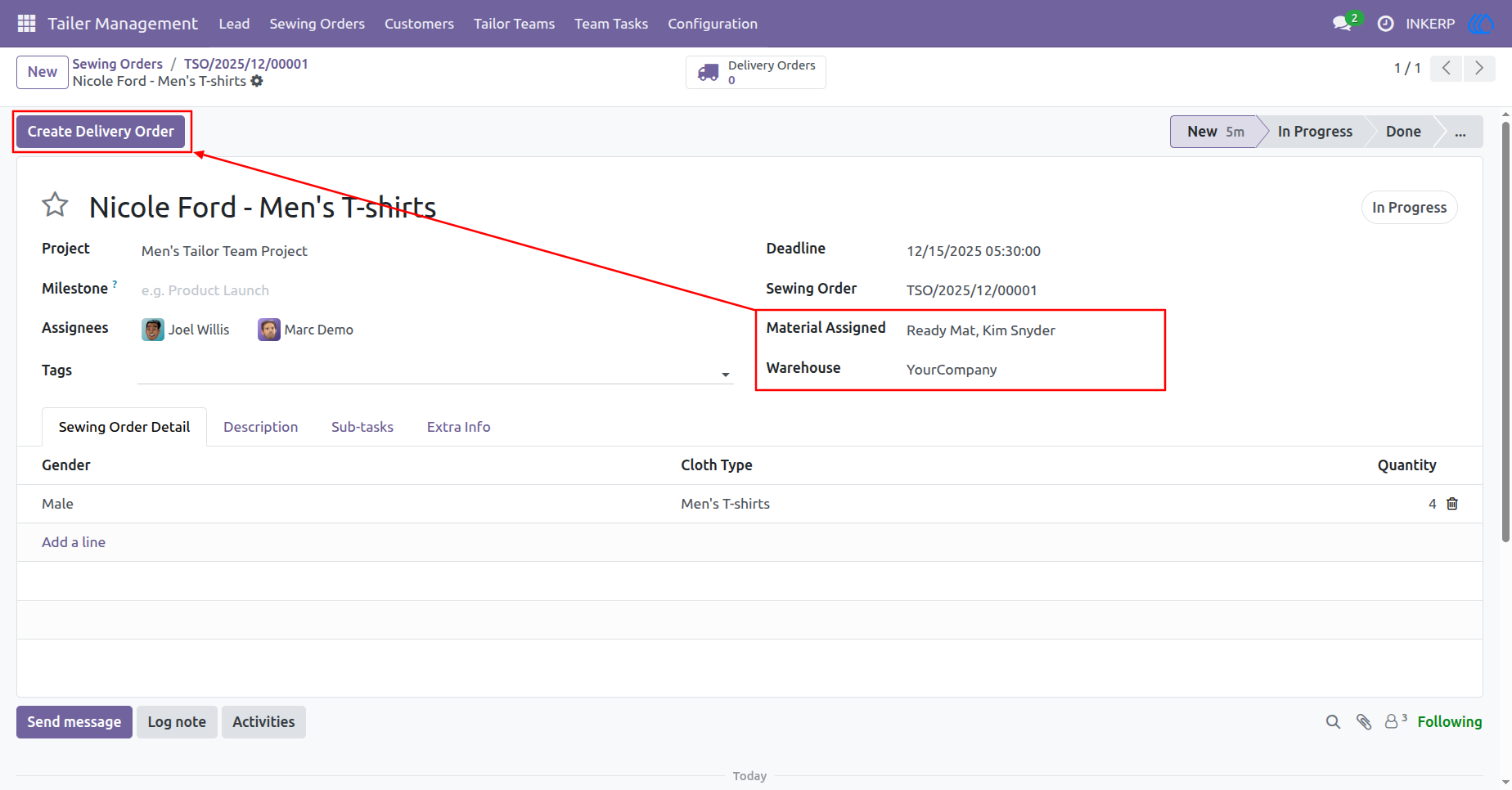Open Tailor Teams menu

click(x=514, y=24)
